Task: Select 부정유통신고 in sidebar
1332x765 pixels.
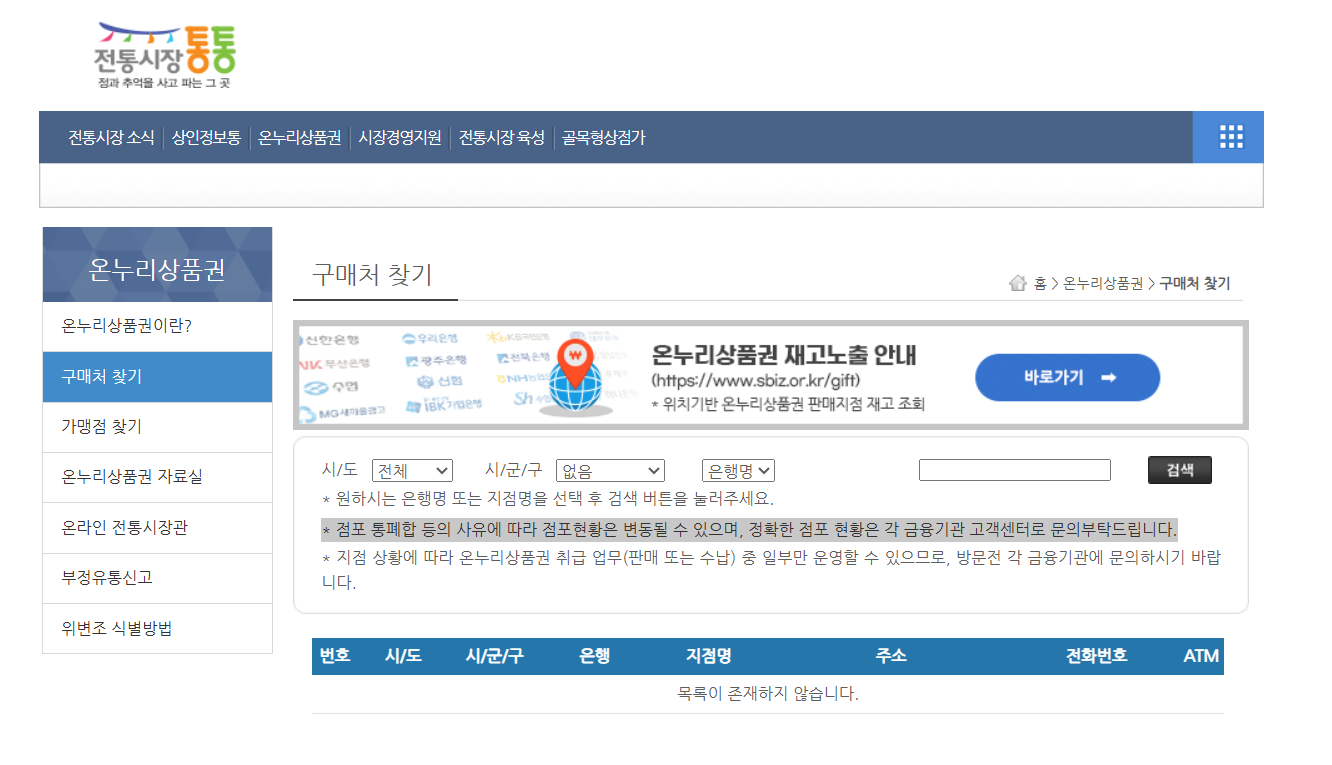Action: point(157,578)
